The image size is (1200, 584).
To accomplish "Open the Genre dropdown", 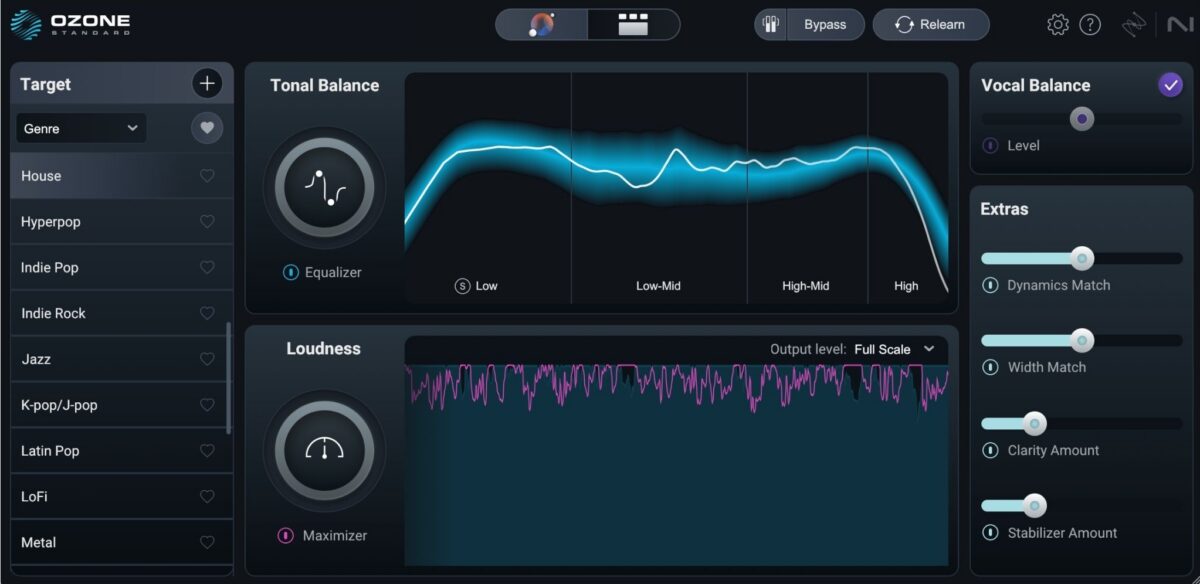I will point(80,128).
